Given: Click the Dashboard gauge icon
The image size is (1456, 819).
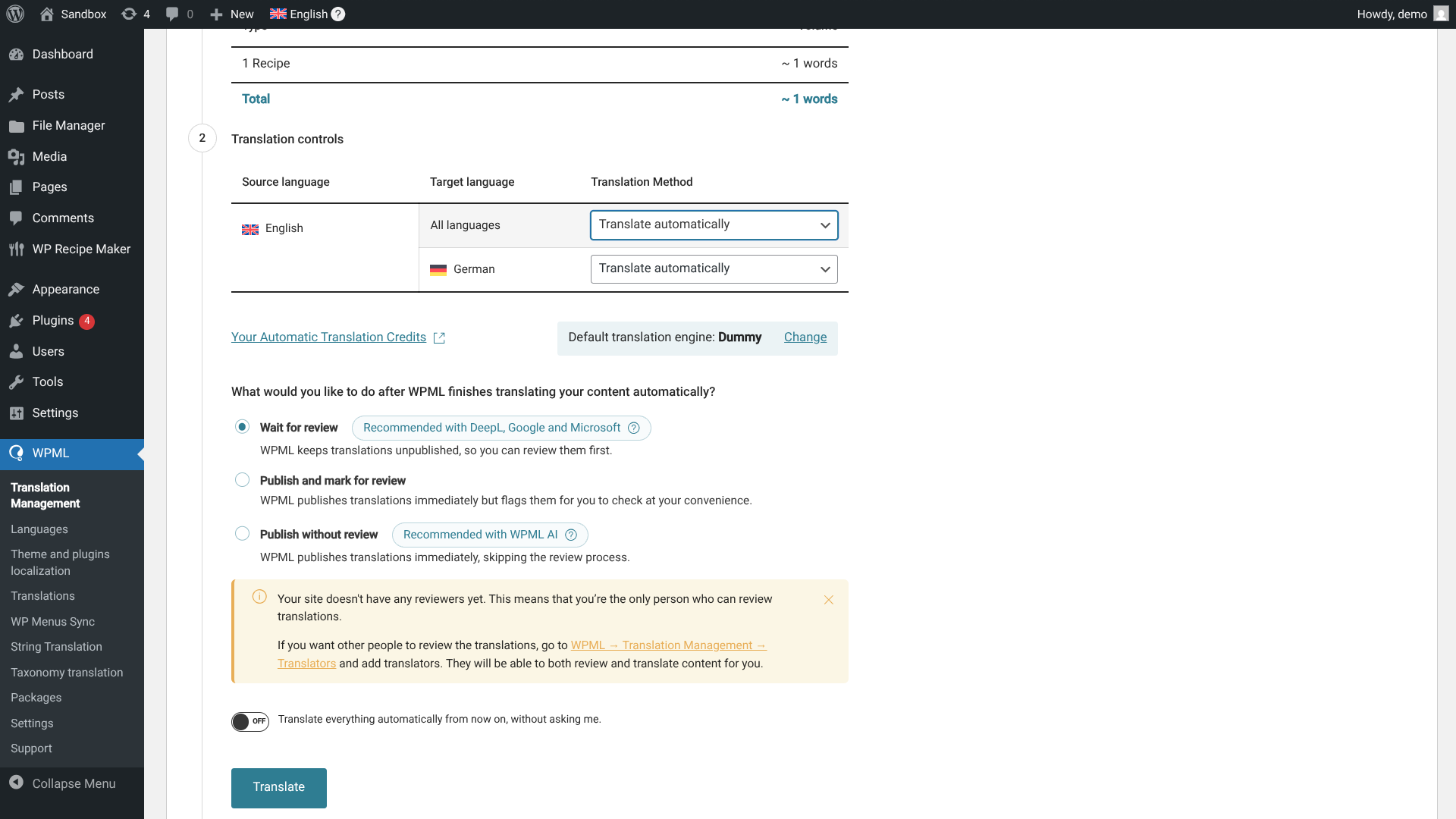Looking at the screenshot, I should click(17, 55).
